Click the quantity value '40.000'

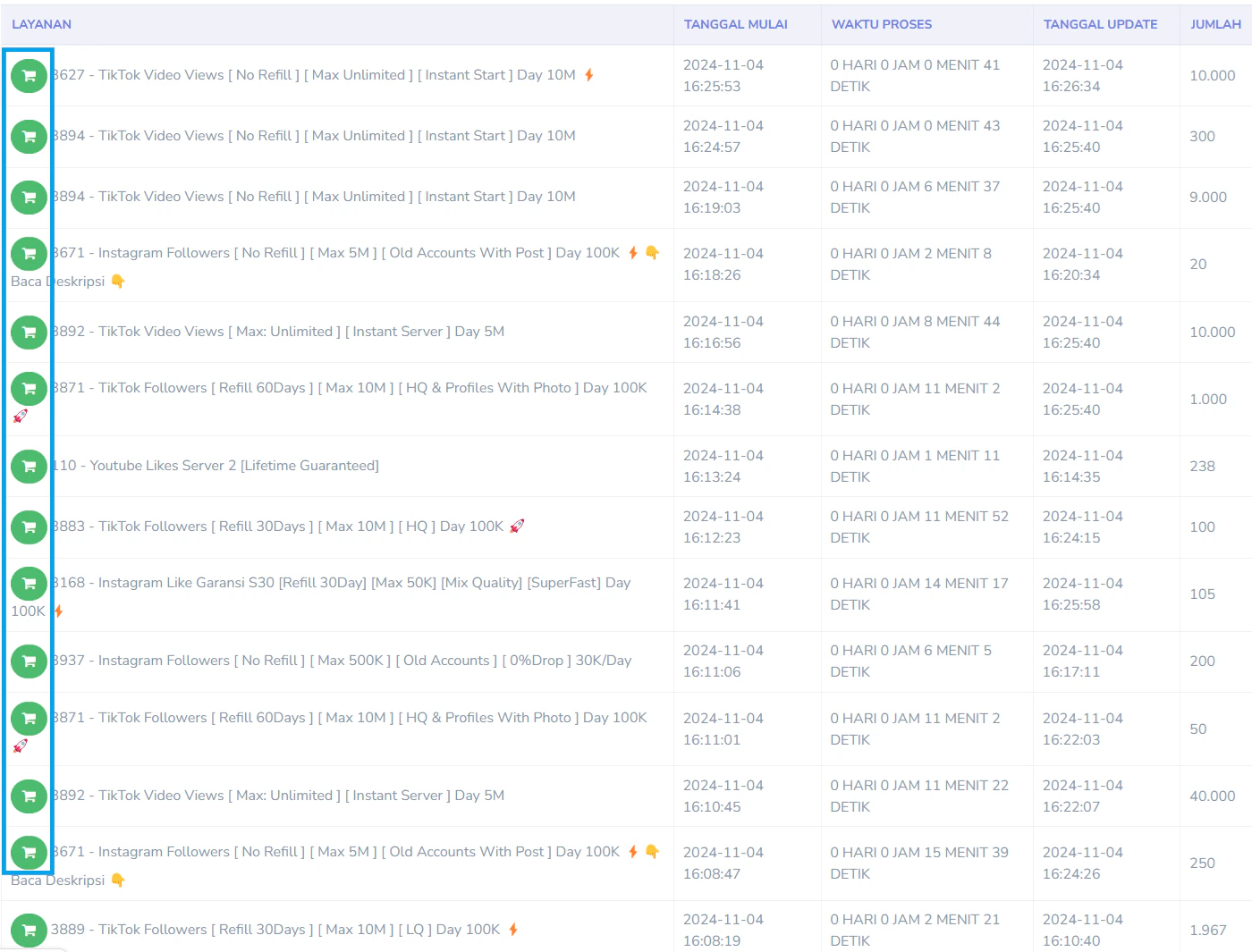pos(1212,796)
